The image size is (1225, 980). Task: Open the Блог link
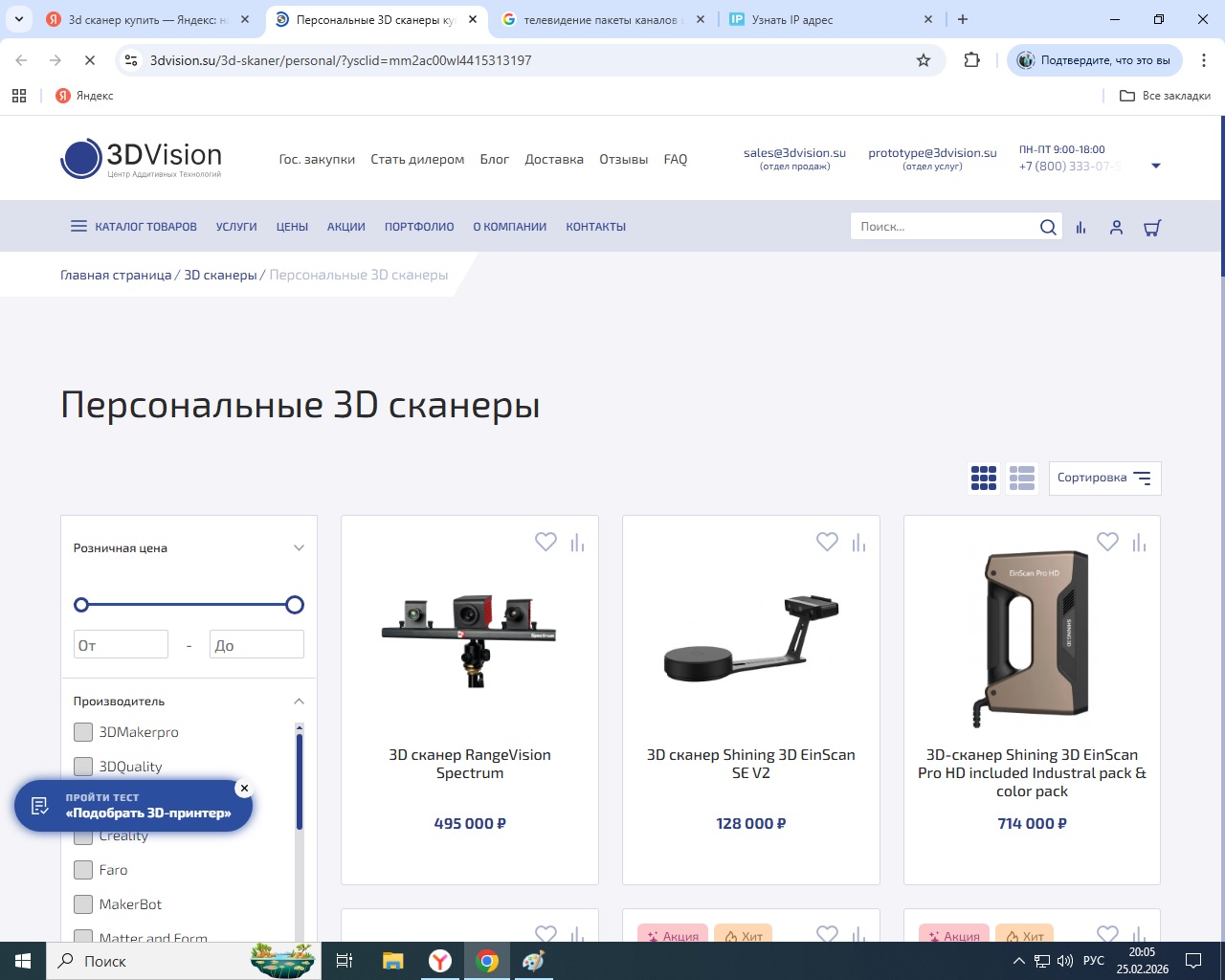click(495, 160)
